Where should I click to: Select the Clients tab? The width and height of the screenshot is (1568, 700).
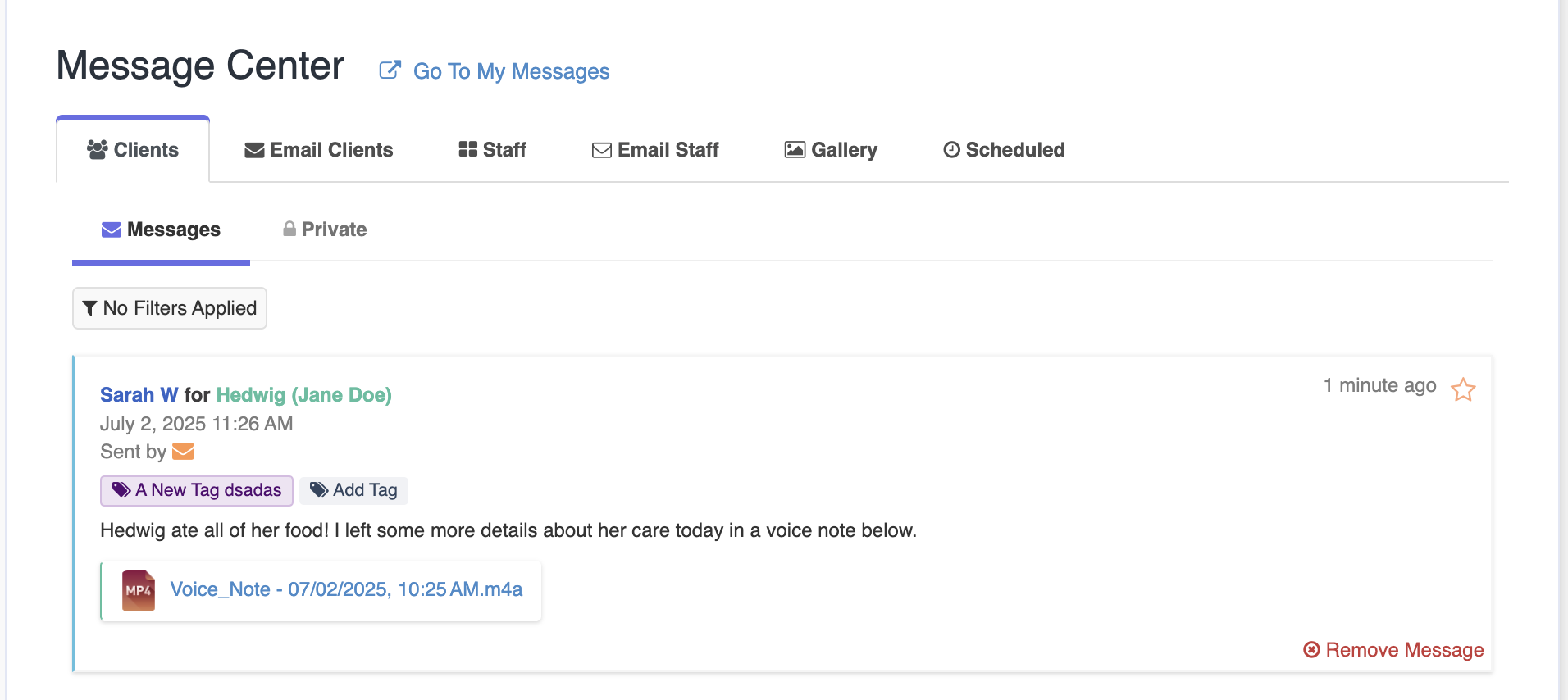coord(133,150)
